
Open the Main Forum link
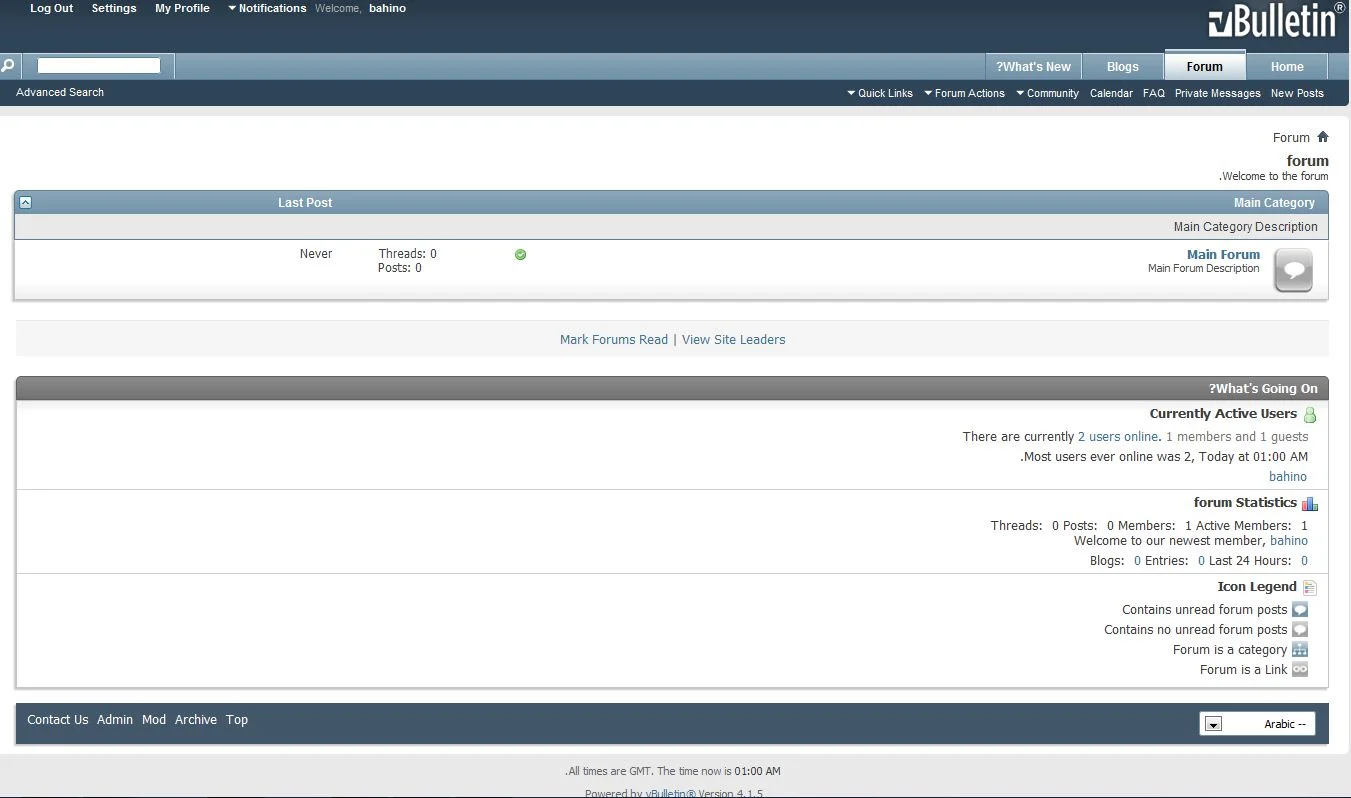coord(1223,254)
